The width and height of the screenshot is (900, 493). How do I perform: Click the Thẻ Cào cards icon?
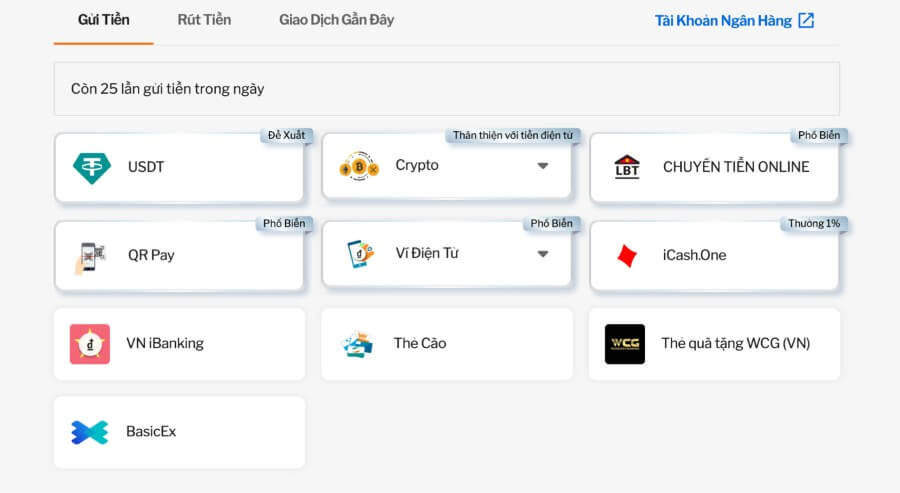click(357, 344)
